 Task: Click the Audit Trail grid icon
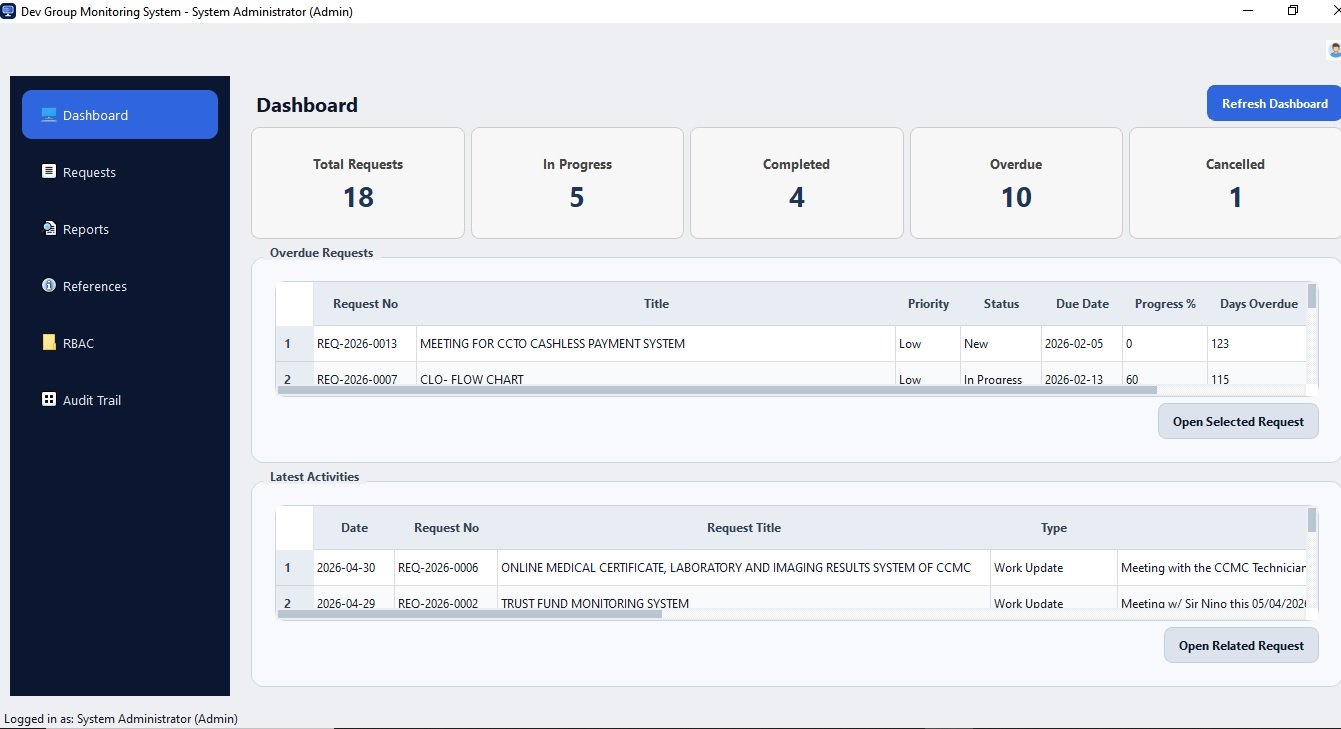pyautogui.click(x=48, y=400)
